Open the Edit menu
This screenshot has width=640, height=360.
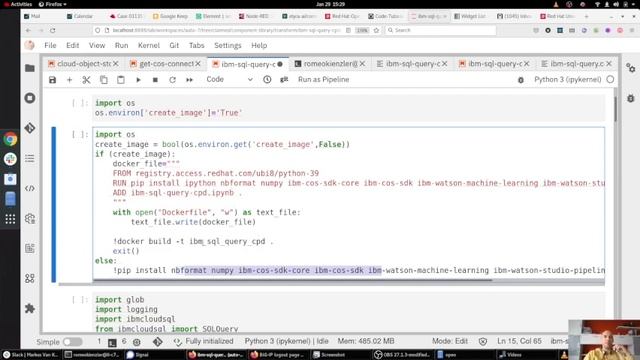[x=73, y=45]
